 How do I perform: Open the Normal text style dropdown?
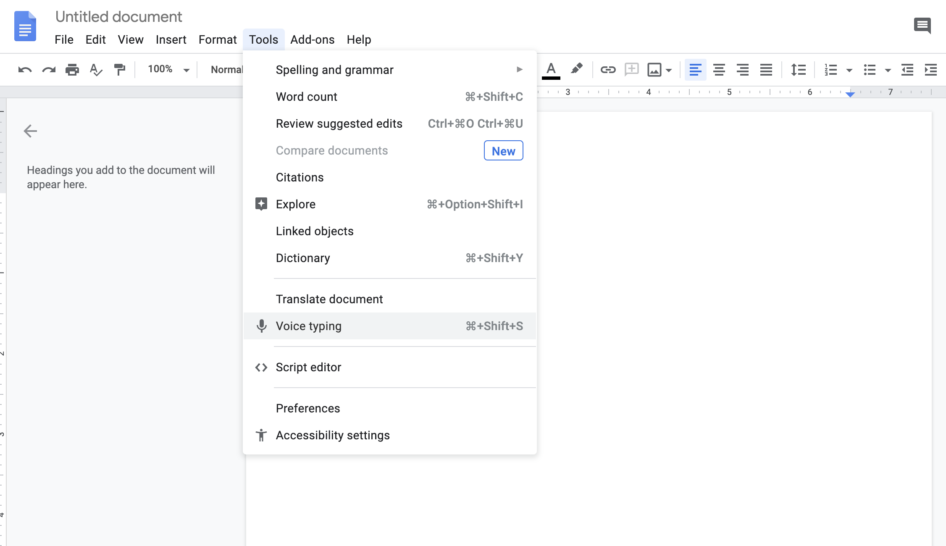click(x=226, y=70)
